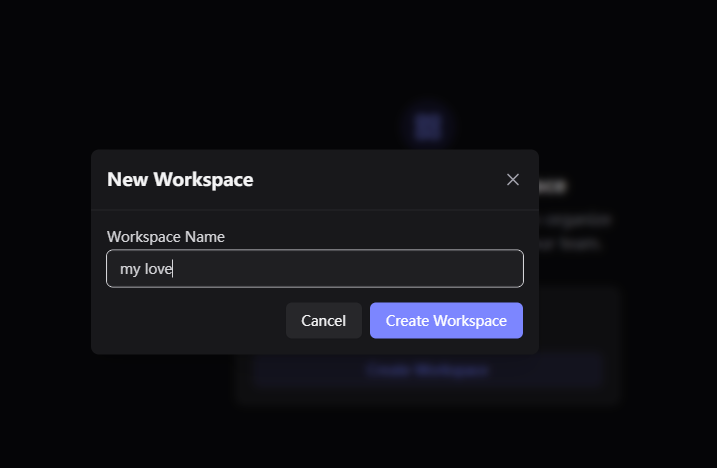Click the 'New Workspace' dialog title
The width and height of the screenshot is (717, 468).
pos(180,179)
